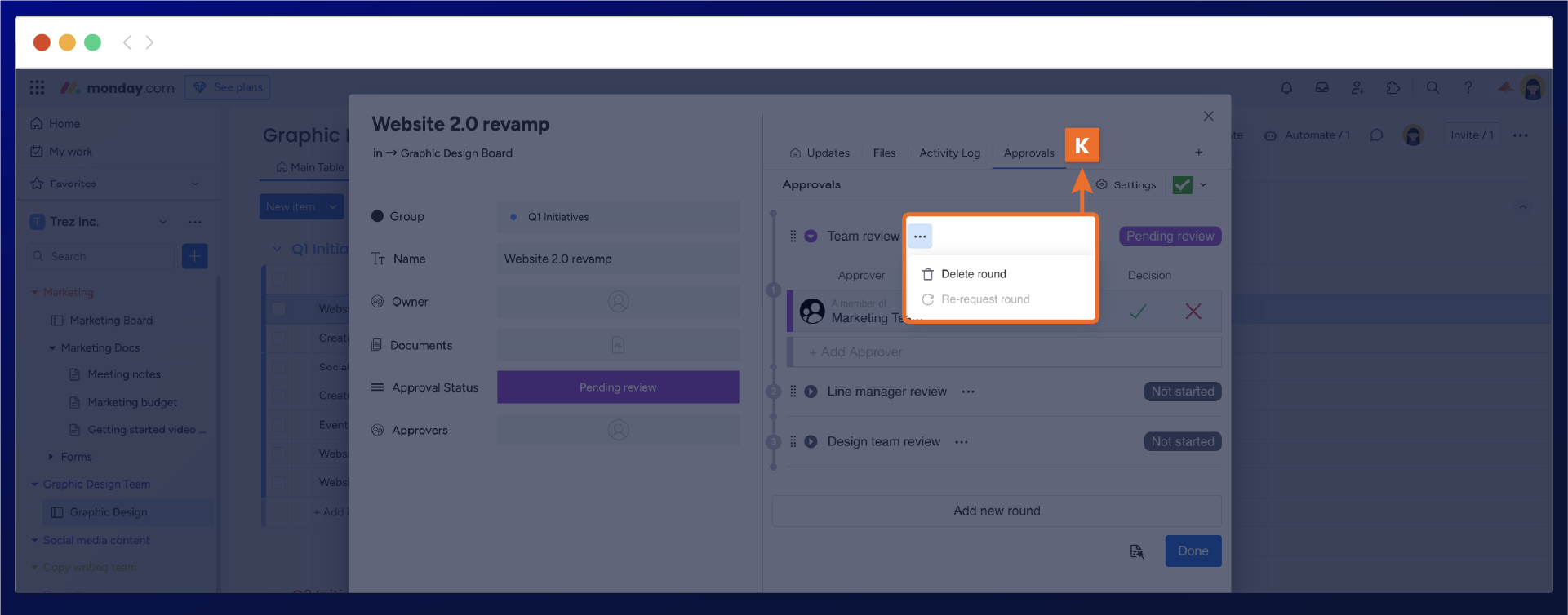Click the notifications bell icon
This screenshot has width=1568, height=615.
pos(1286,88)
